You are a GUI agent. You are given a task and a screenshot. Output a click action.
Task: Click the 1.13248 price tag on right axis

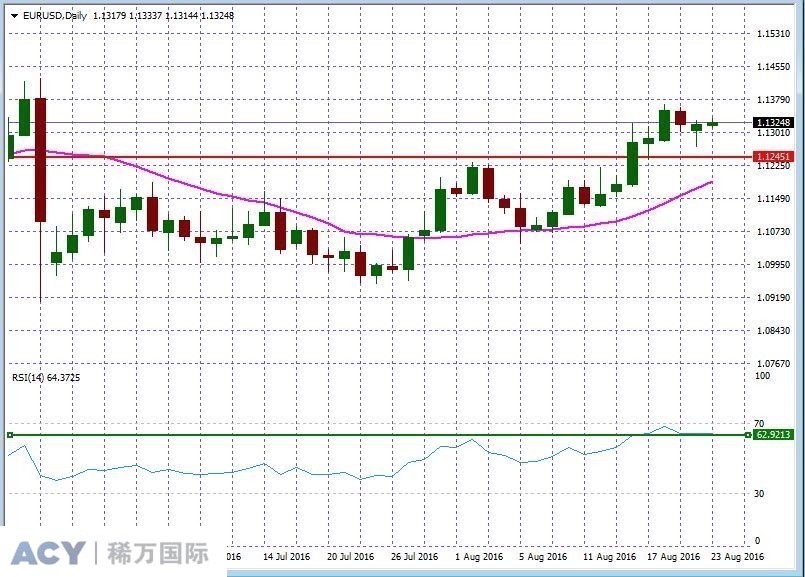tap(772, 123)
